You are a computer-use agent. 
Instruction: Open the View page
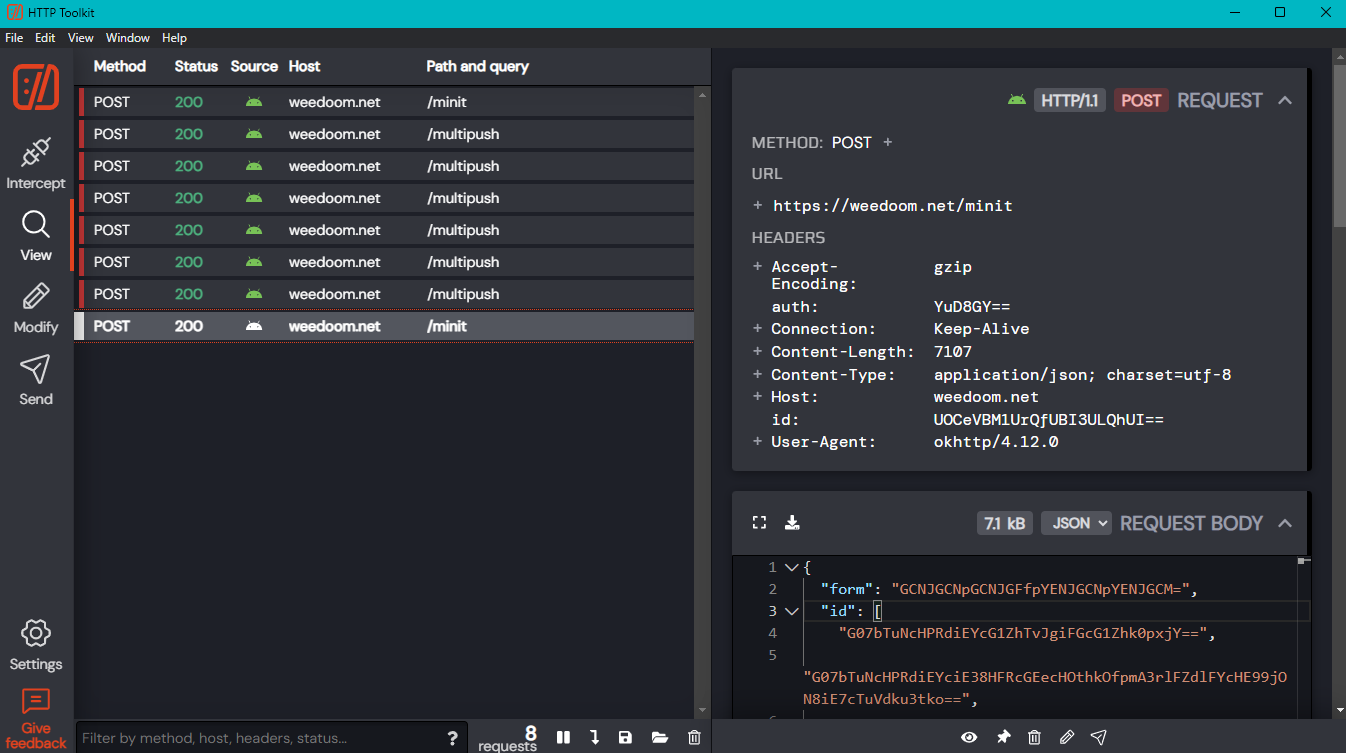pyautogui.click(x=36, y=237)
